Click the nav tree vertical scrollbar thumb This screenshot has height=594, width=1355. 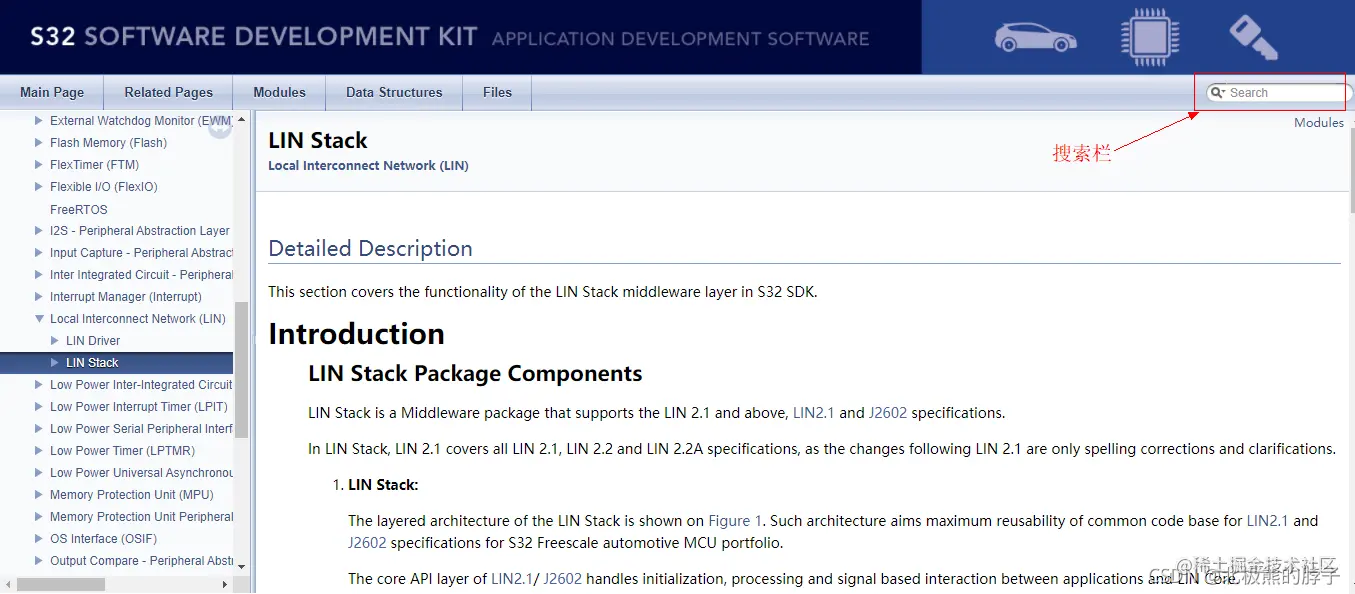click(x=241, y=370)
